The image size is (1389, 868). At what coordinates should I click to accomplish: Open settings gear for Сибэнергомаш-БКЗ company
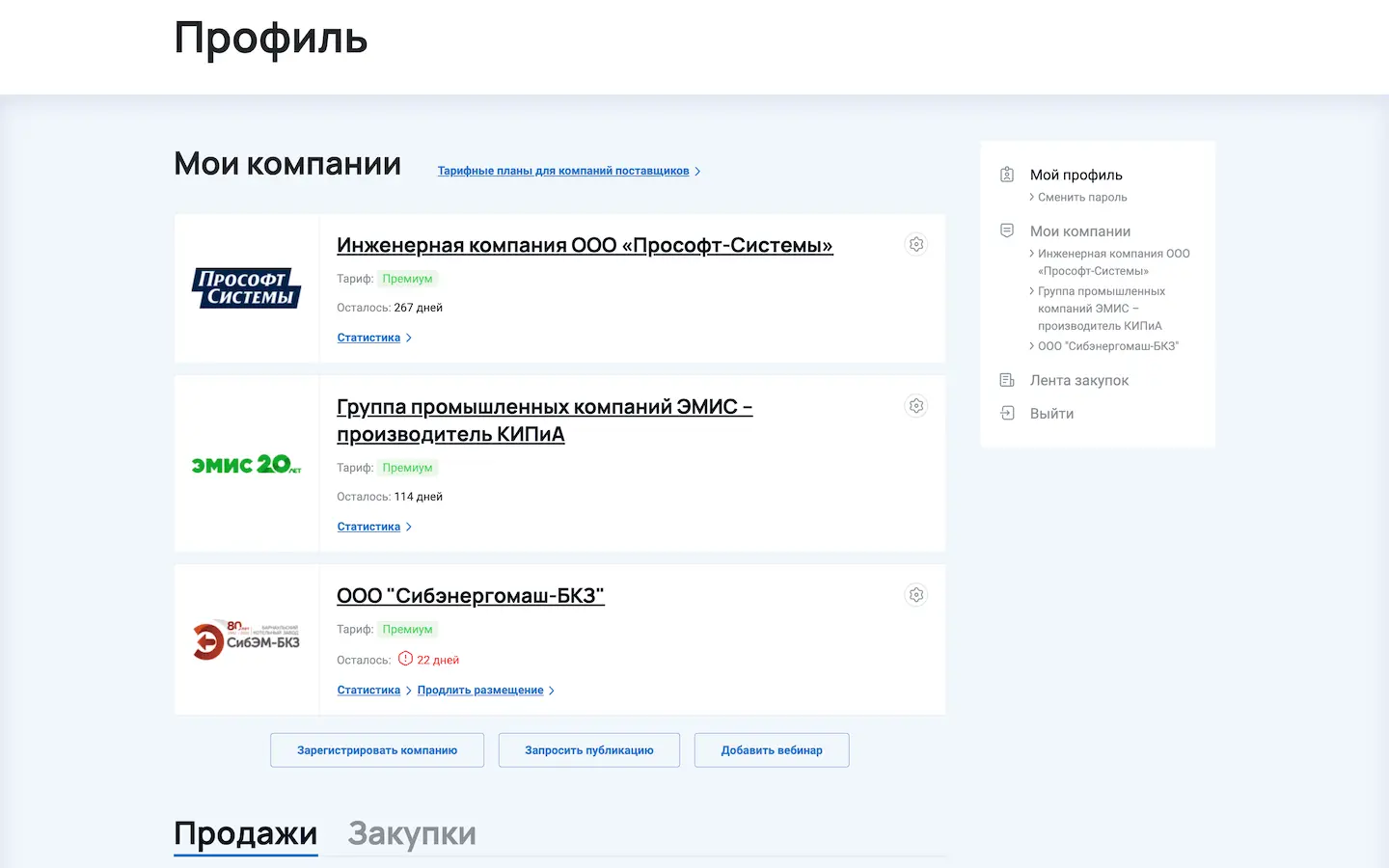(x=916, y=595)
